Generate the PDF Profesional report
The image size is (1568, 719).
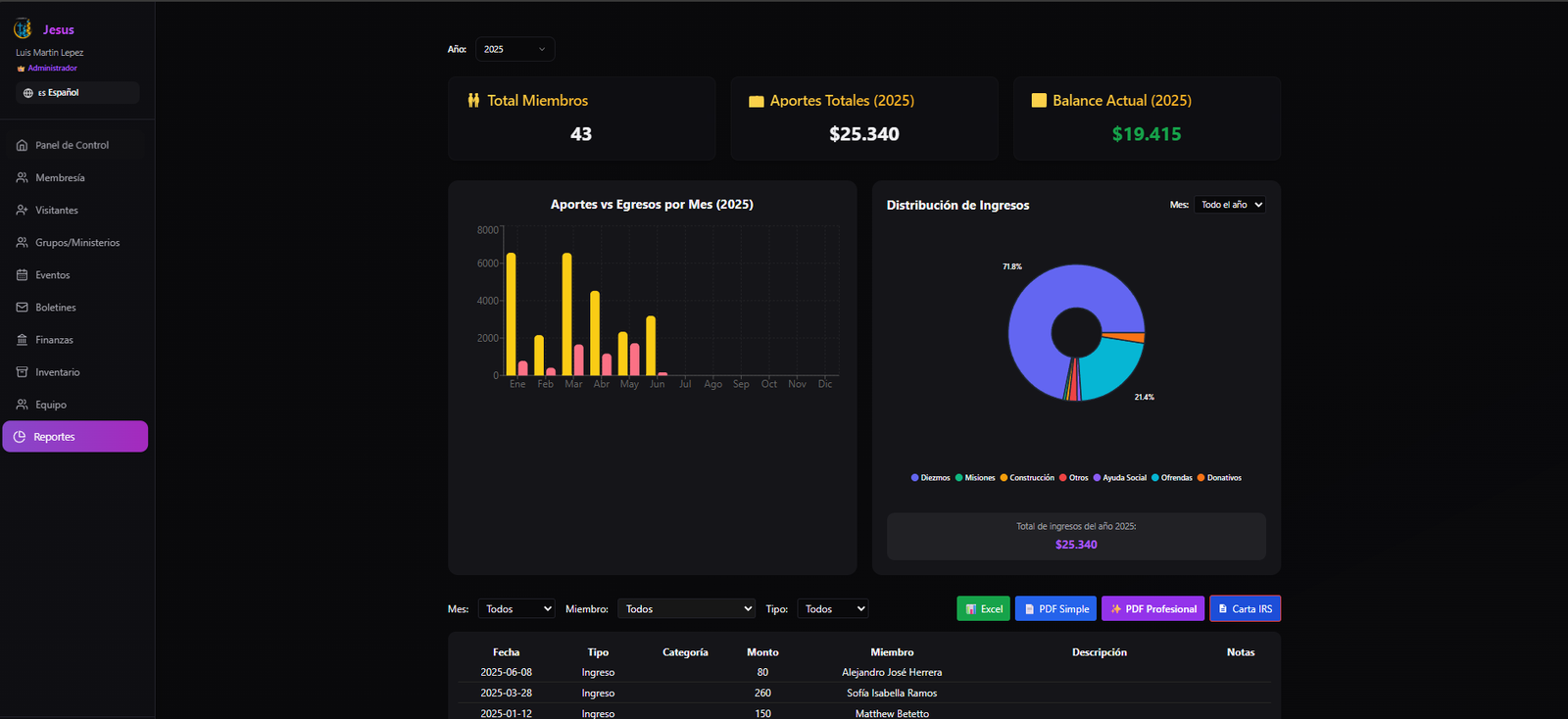pyautogui.click(x=1152, y=609)
